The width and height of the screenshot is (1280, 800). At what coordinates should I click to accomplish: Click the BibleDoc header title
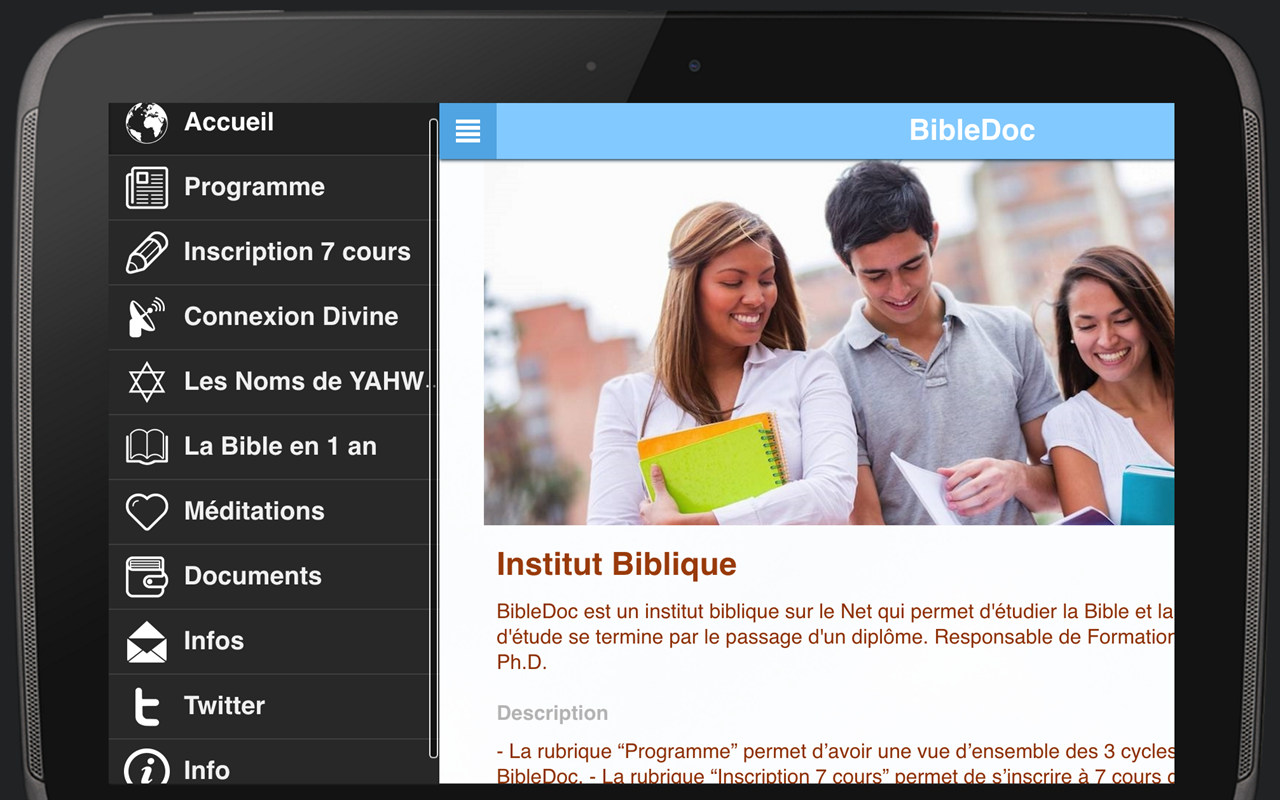(971, 130)
